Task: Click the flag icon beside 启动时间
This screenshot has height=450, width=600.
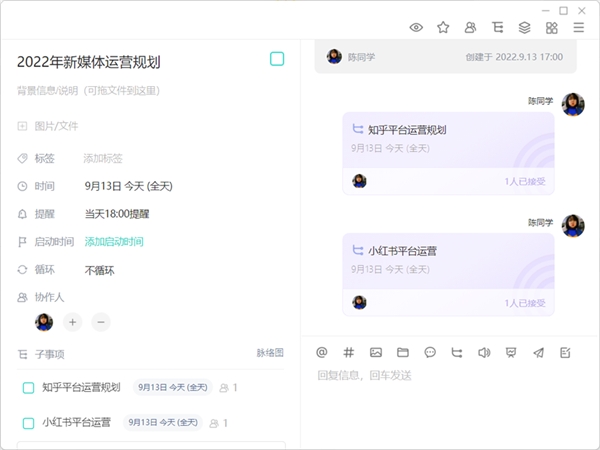Action: point(22,242)
